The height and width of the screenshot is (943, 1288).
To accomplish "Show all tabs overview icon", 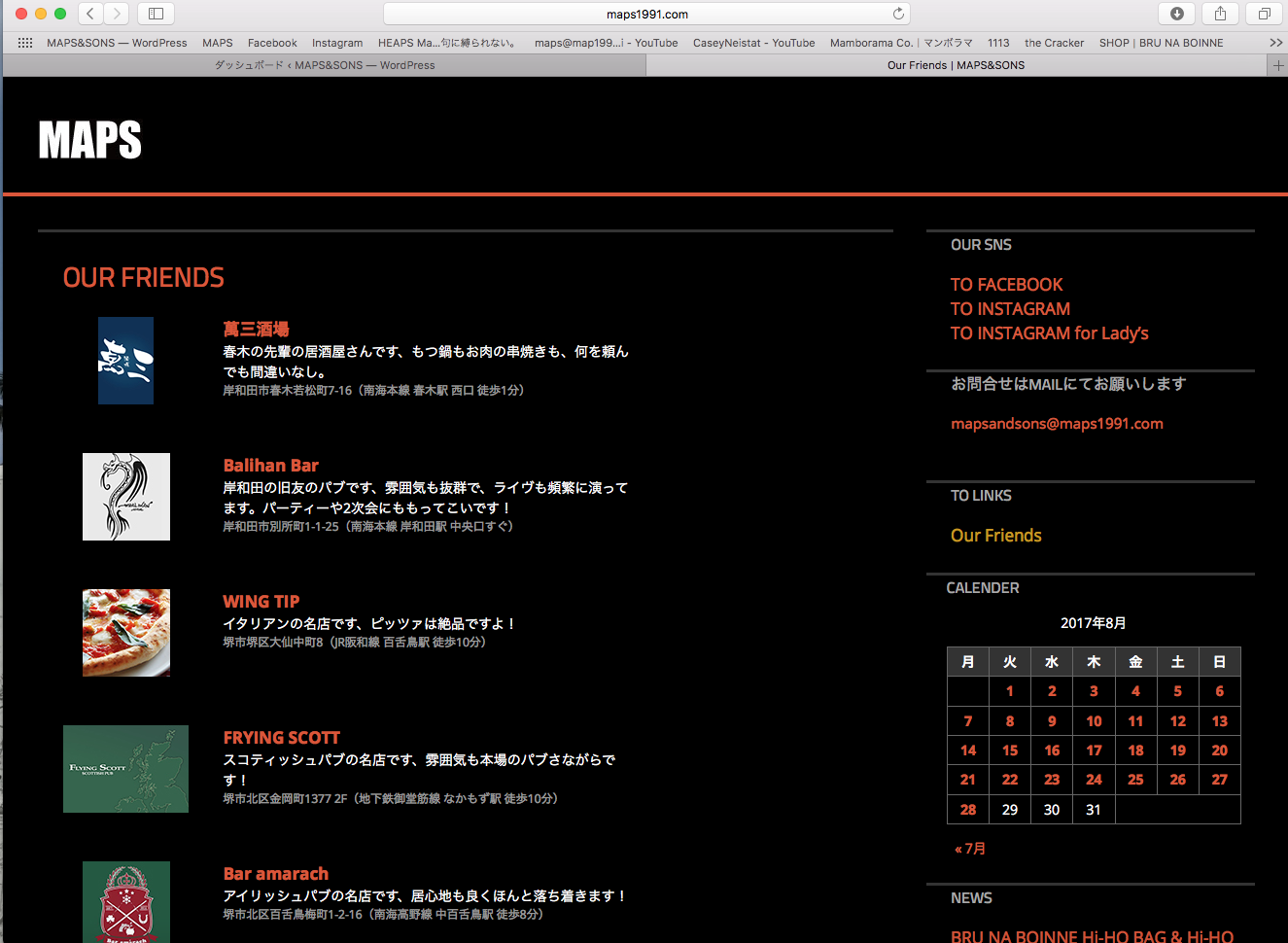I will coord(1264,14).
